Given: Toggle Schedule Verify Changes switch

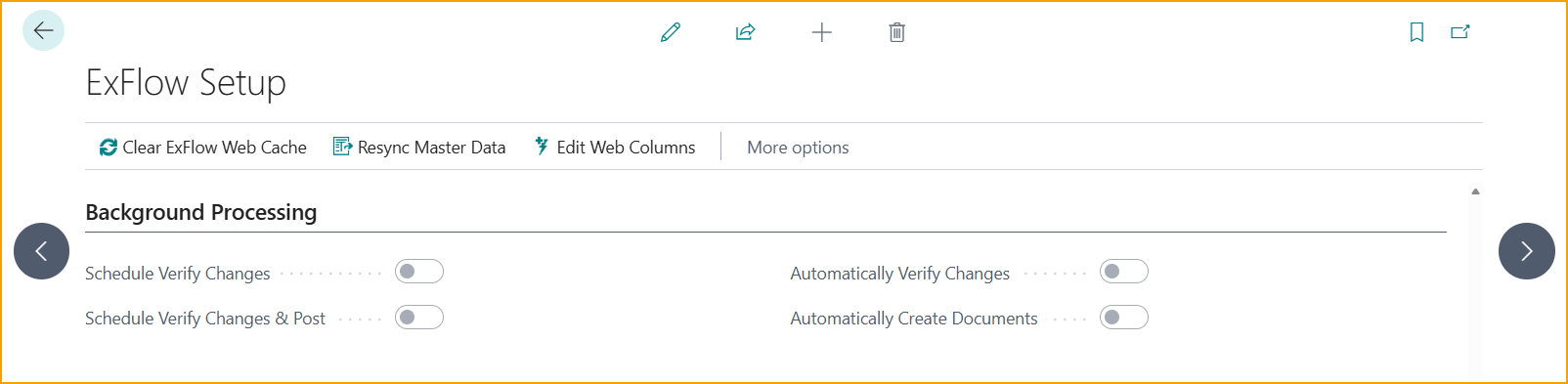Looking at the screenshot, I should [419, 272].
